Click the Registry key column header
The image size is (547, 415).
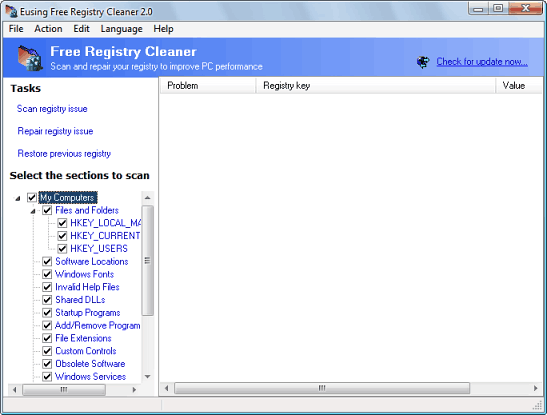(375, 86)
